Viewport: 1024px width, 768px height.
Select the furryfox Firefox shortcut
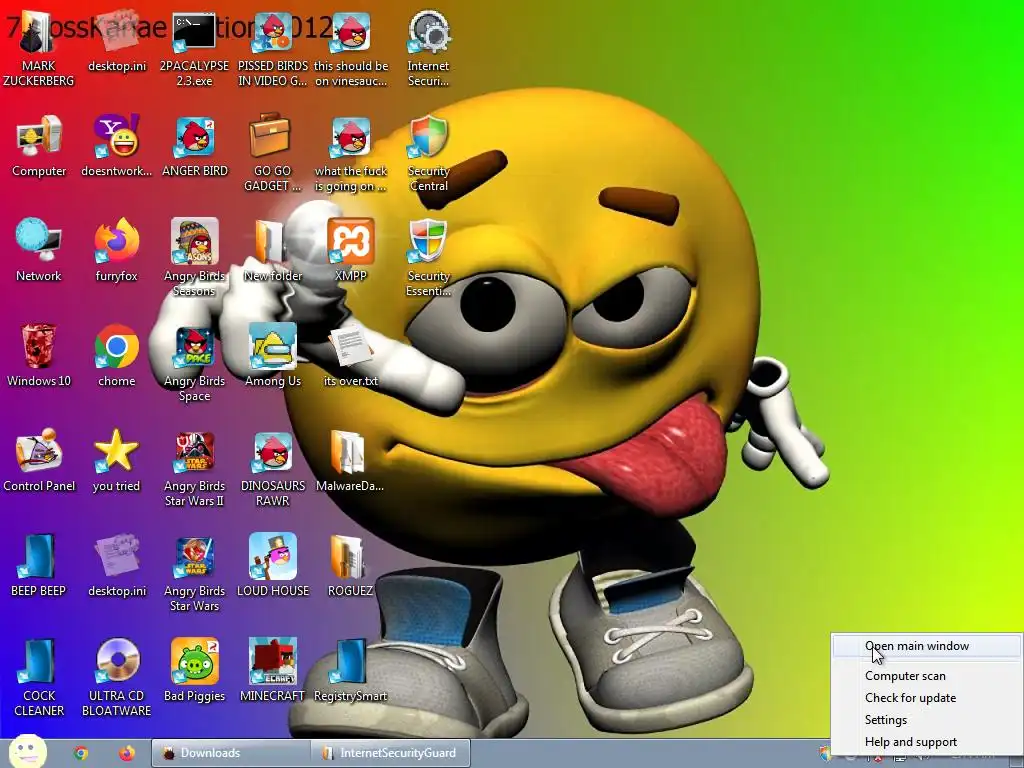tap(116, 251)
